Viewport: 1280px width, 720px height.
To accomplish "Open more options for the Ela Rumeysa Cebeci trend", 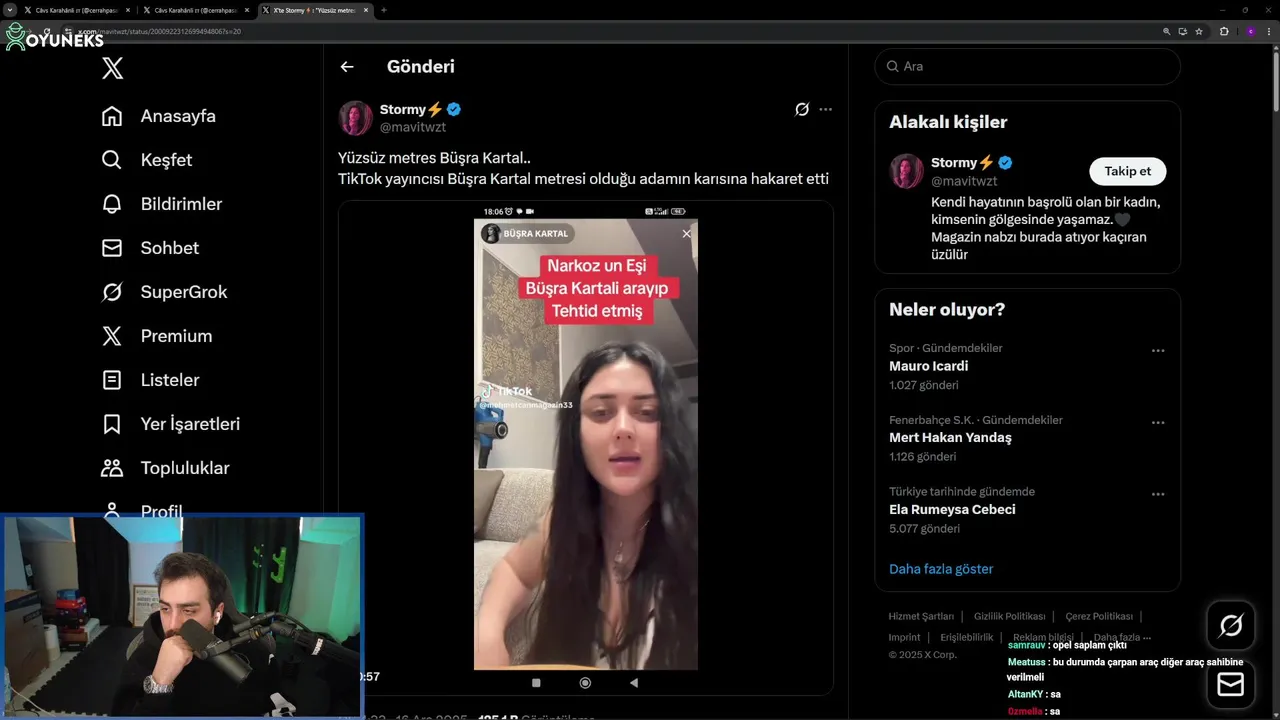I will [1158, 494].
